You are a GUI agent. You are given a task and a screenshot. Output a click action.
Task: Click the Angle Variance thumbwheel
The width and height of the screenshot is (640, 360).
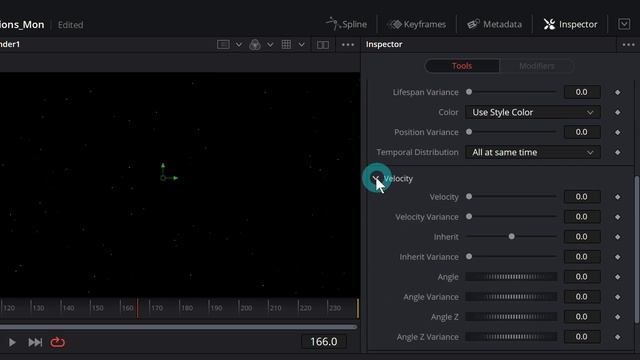click(x=511, y=297)
